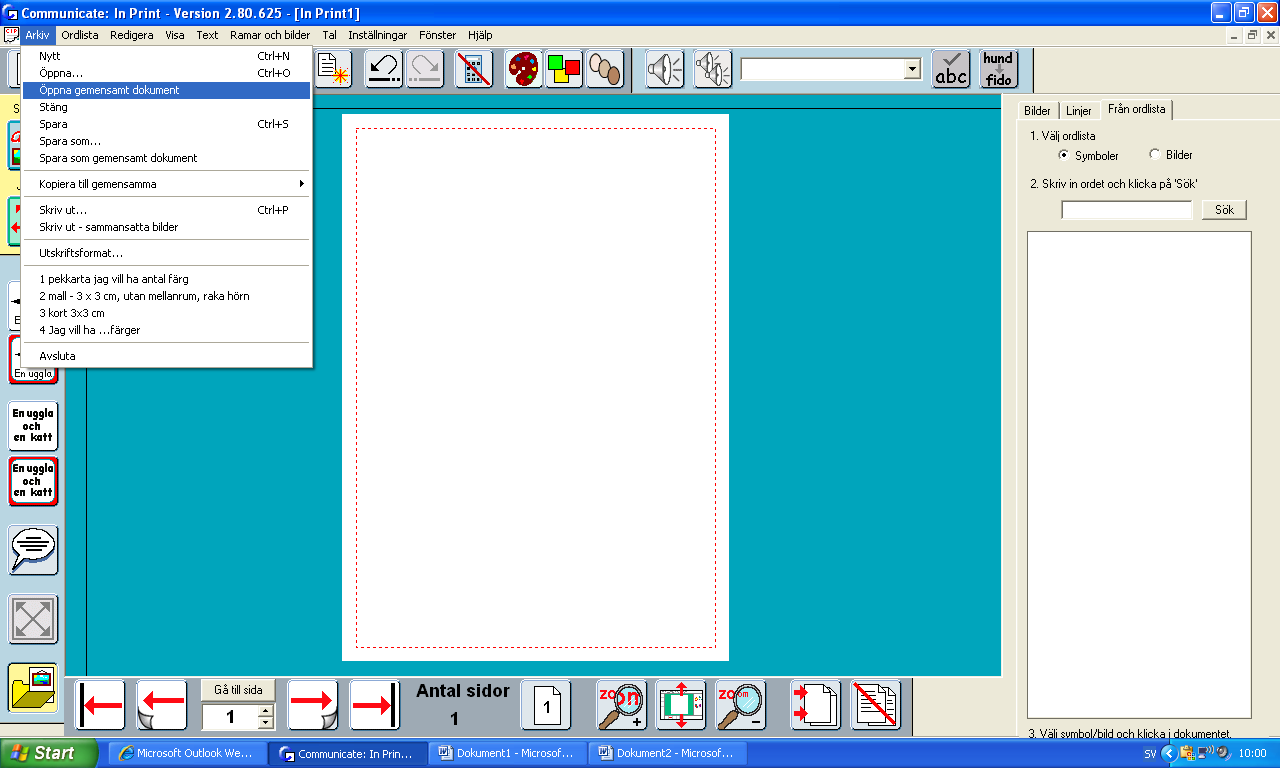Click the new document icon with star
This screenshot has height=768, width=1280.
(x=333, y=69)
